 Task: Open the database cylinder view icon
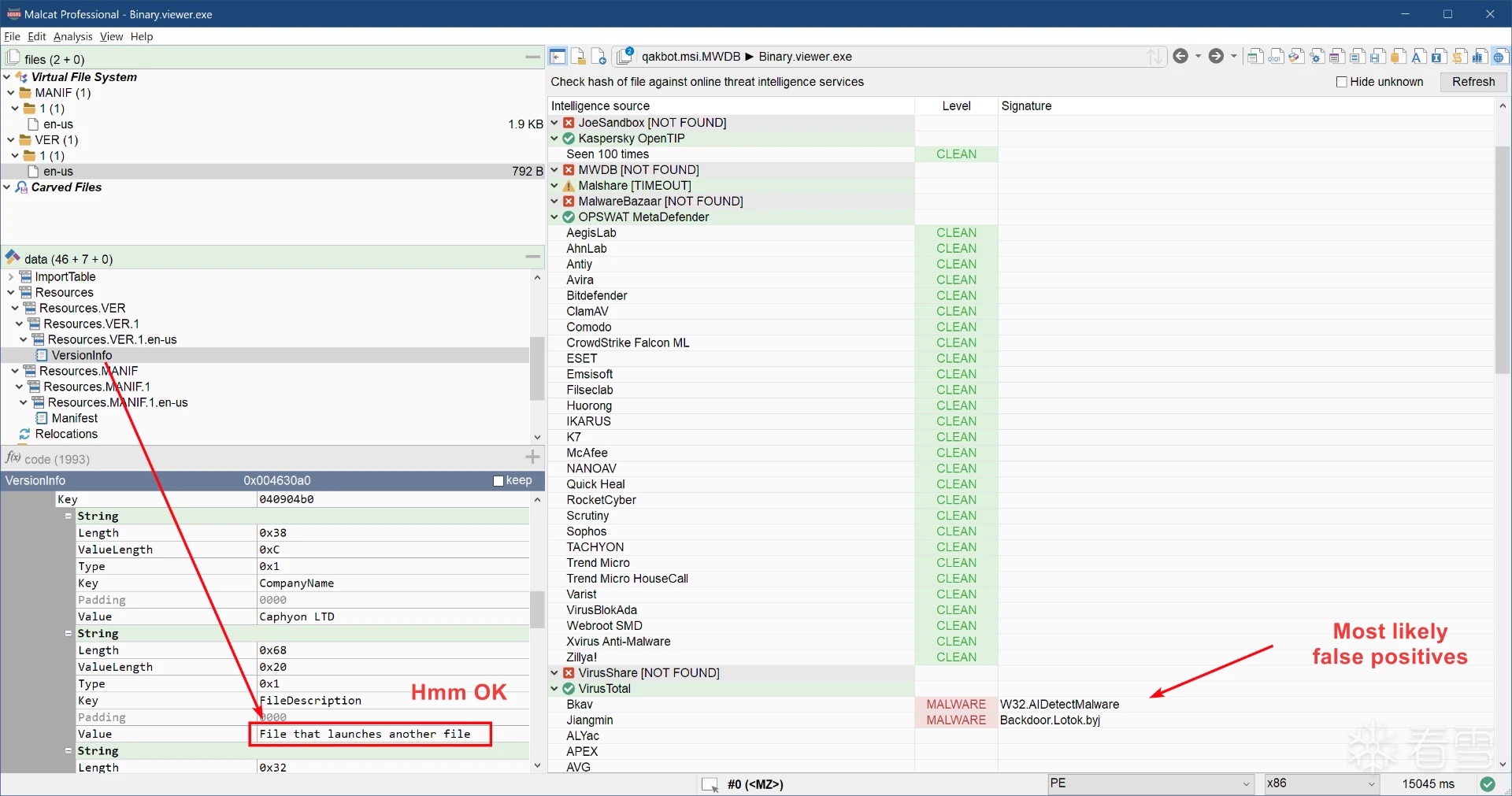(x=1398, y=56)
